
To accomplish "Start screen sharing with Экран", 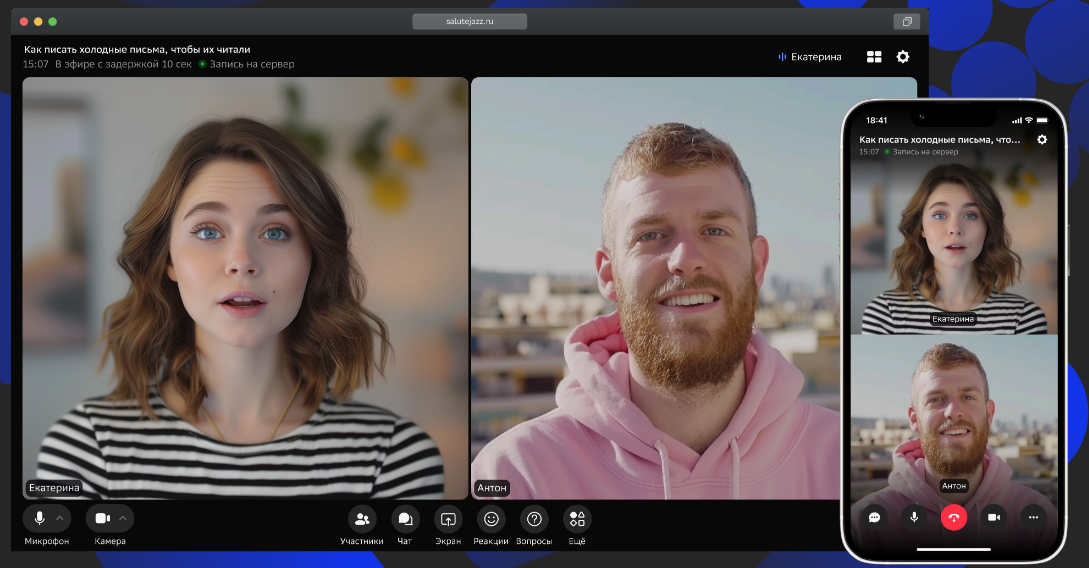I will click(448, 519).
